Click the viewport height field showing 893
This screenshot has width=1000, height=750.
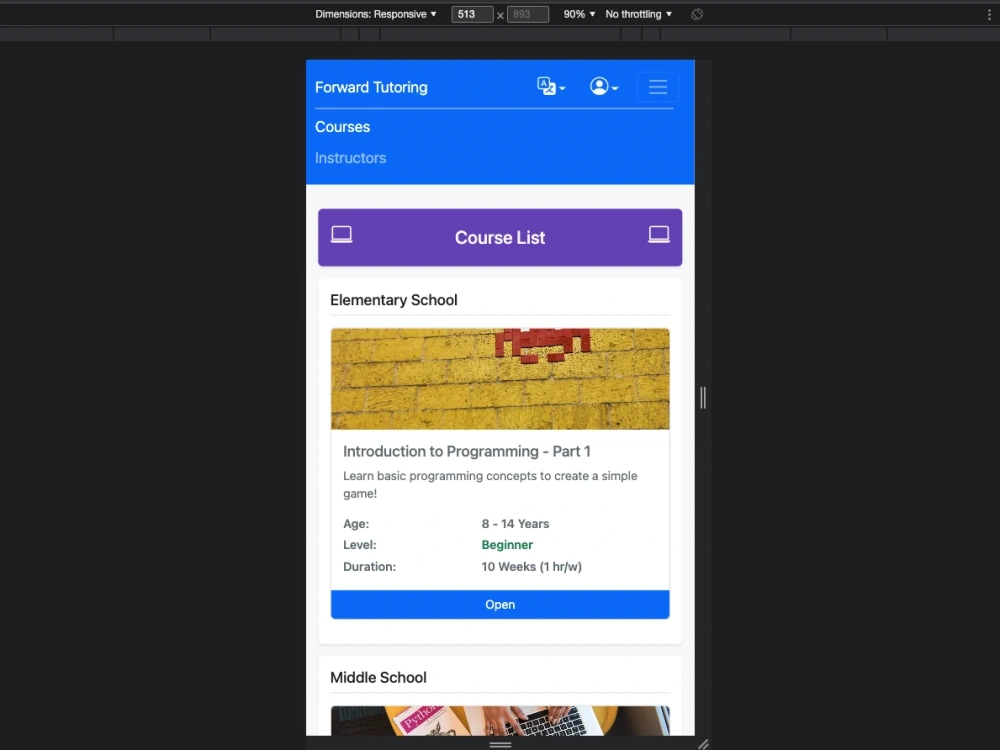pyautogui.click(x=527, y=14)
